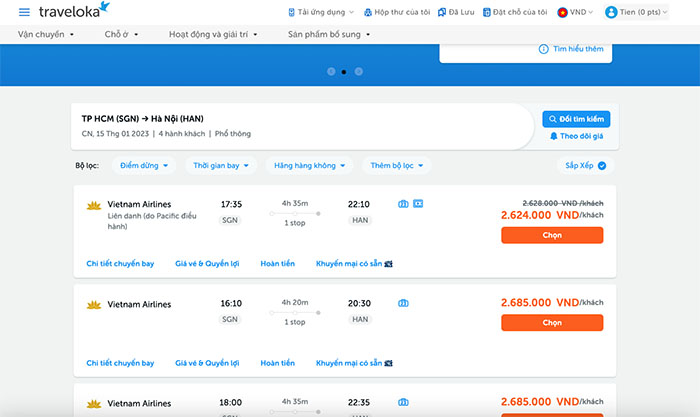Click the "1 stop" label on 16:10 flight
Viewport: 700px width, 417px height.
pos(295,322)
